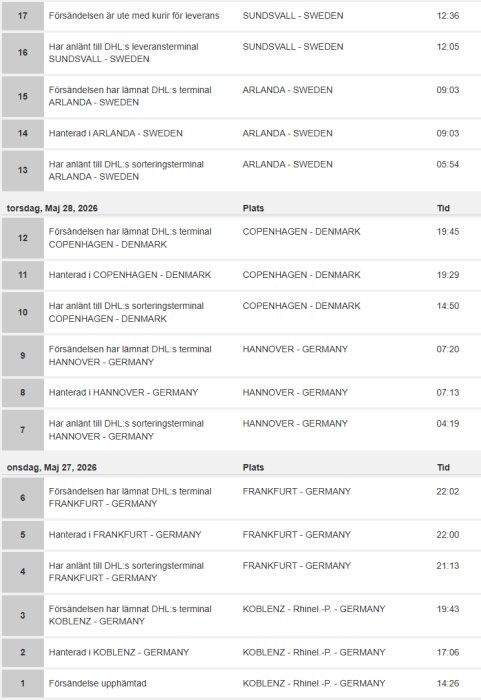481x700 pixels.
Task: Click the step 16 number cell
Action: coord(23,53)
